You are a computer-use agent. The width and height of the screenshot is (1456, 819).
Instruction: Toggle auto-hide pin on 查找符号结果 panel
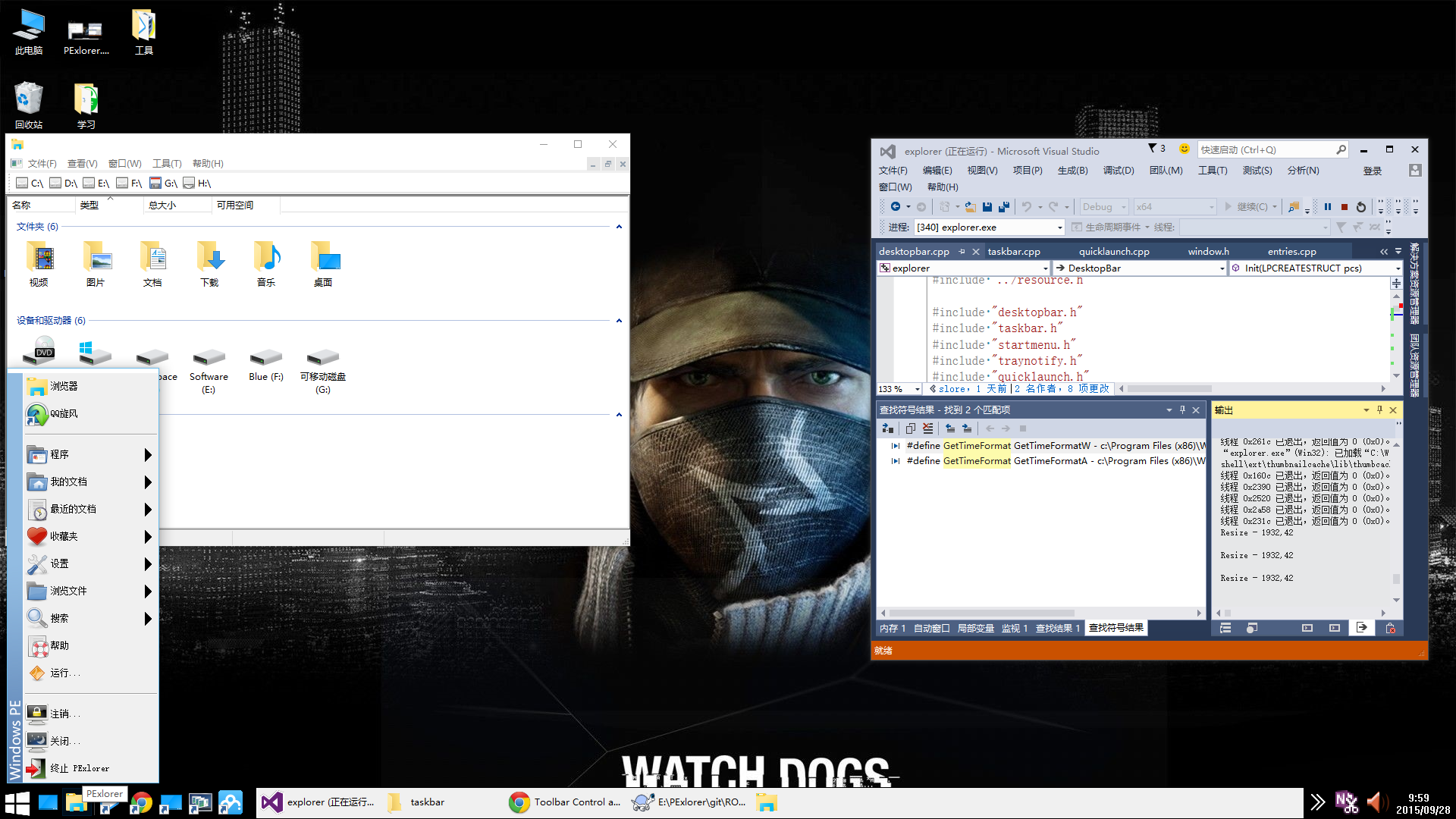pos(1182,409)
